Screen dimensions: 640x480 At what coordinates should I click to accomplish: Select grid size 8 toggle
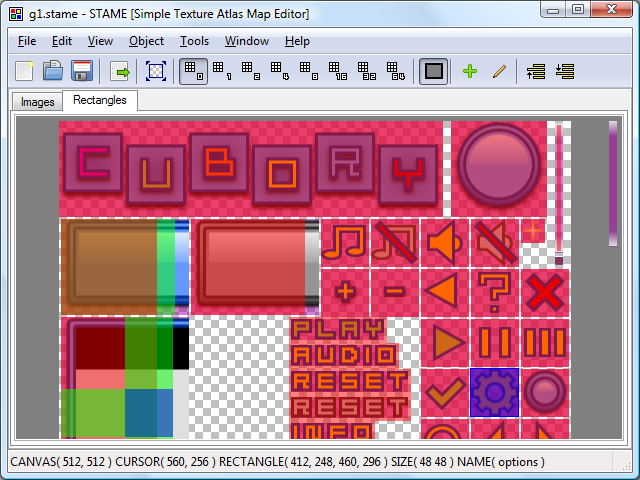(309, 71)
